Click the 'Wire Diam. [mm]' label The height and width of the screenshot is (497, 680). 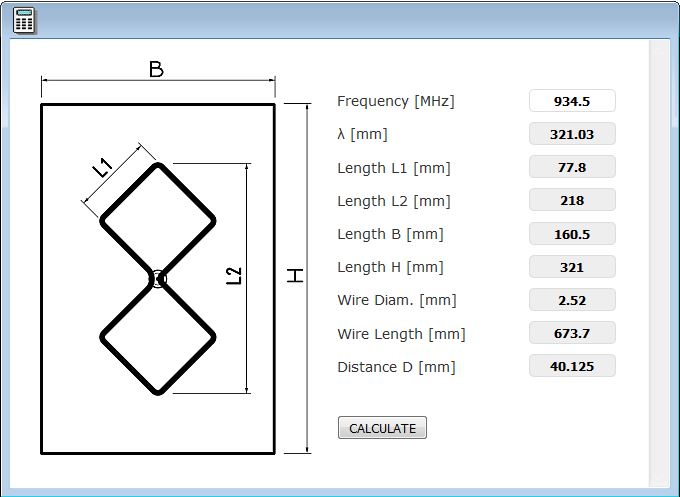397,300
